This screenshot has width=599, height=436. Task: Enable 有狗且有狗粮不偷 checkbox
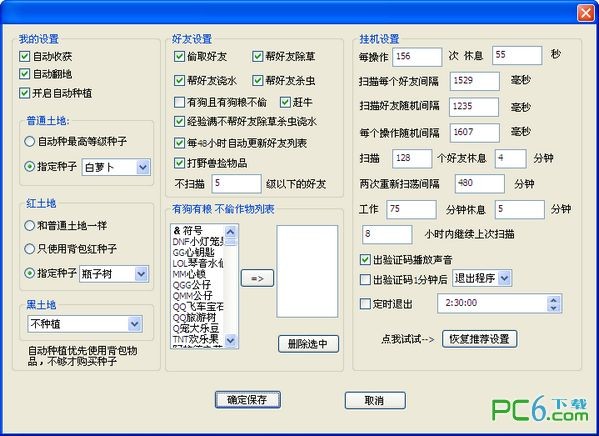[x=179, y=102]
